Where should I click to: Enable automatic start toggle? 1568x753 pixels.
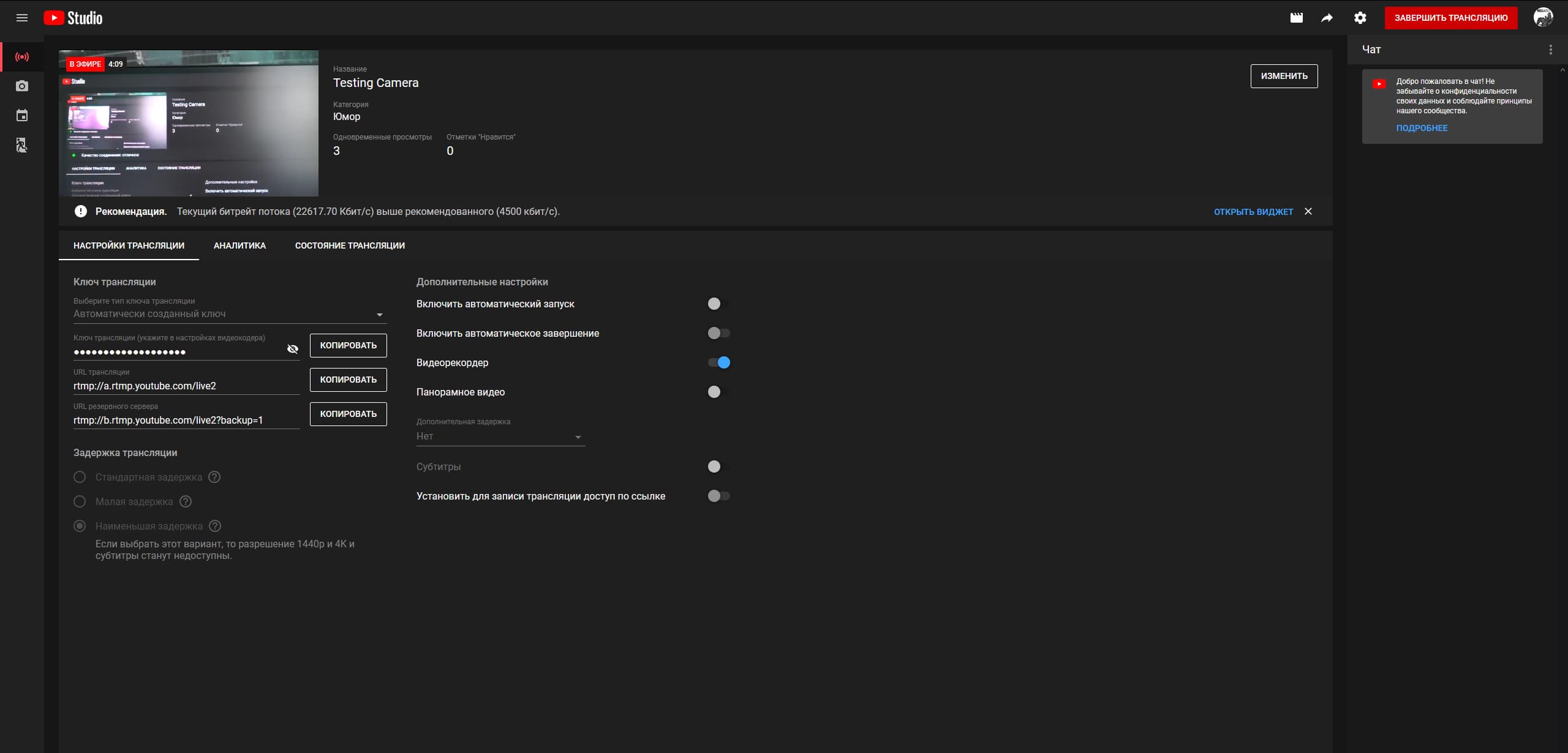[718, 304]
